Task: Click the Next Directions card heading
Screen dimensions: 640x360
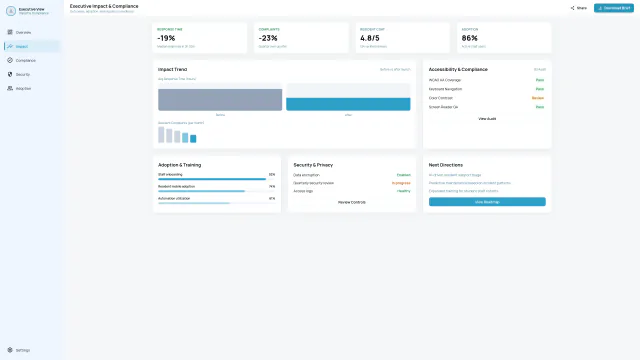Action: (445, 165)
